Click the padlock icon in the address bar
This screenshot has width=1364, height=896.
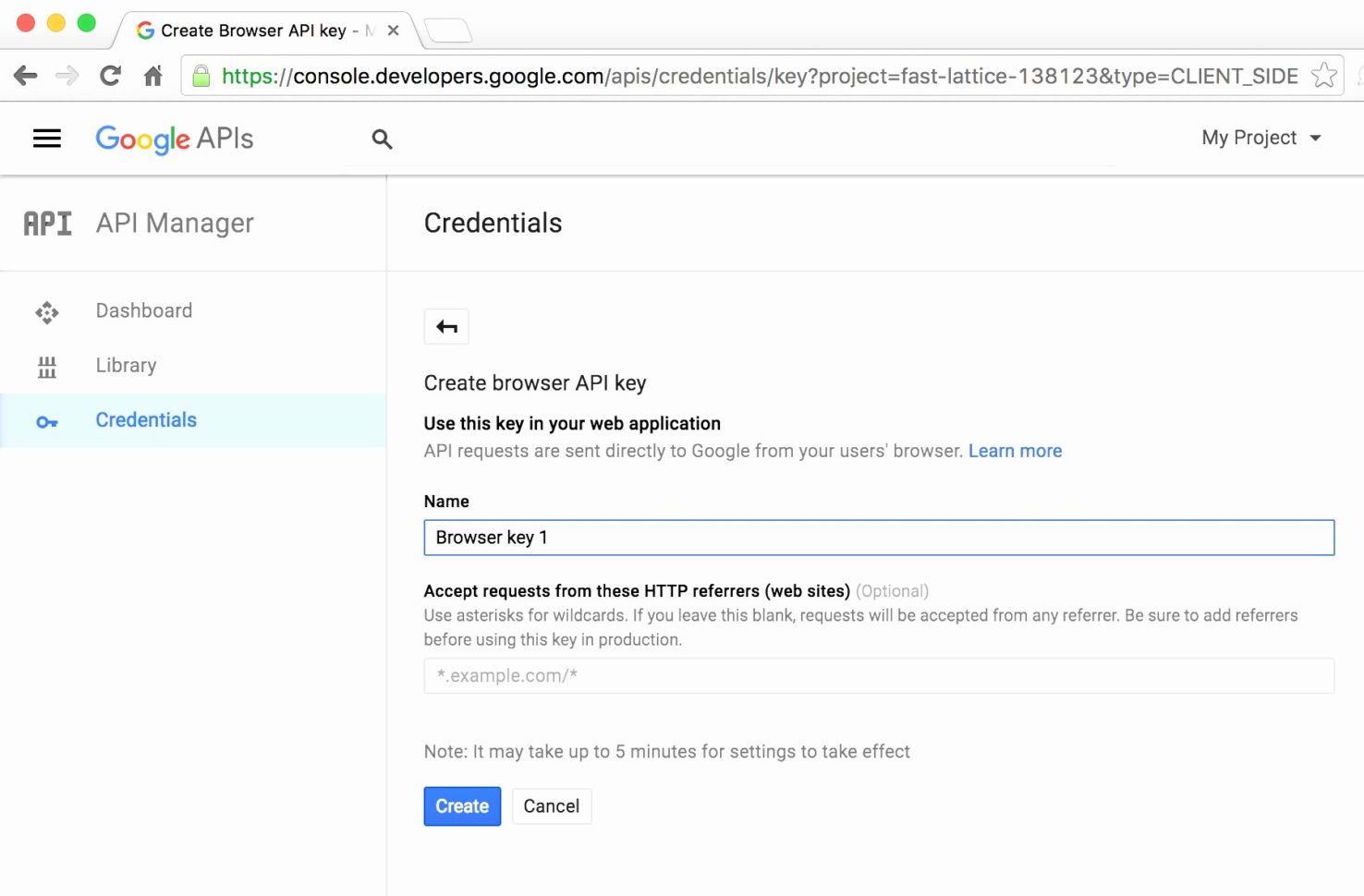click(201, 76)
